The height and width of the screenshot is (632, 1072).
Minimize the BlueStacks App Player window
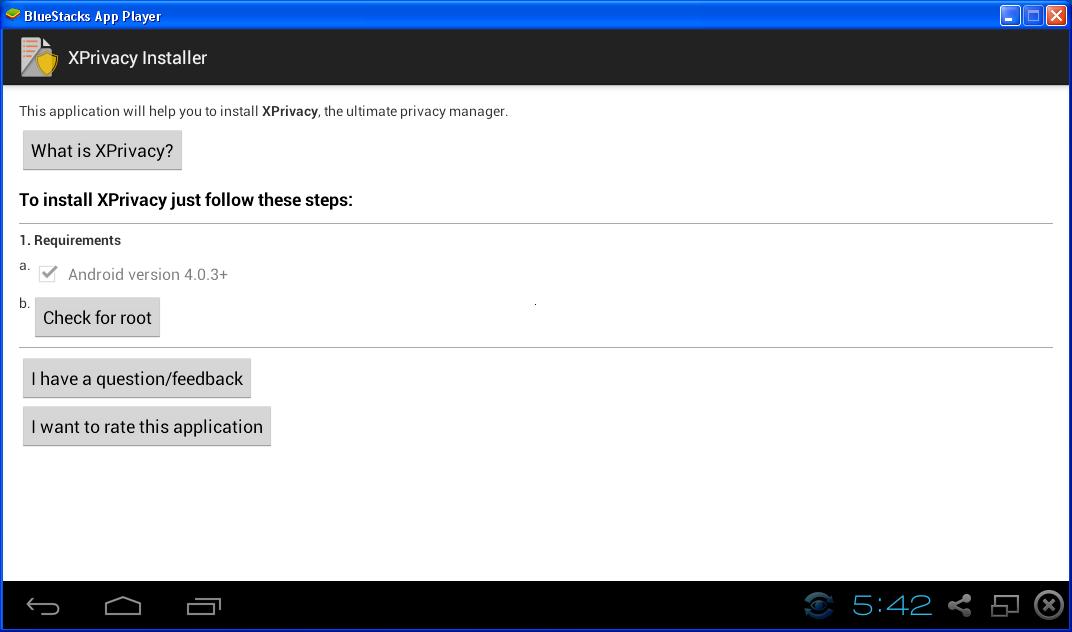coord(1010,15)
